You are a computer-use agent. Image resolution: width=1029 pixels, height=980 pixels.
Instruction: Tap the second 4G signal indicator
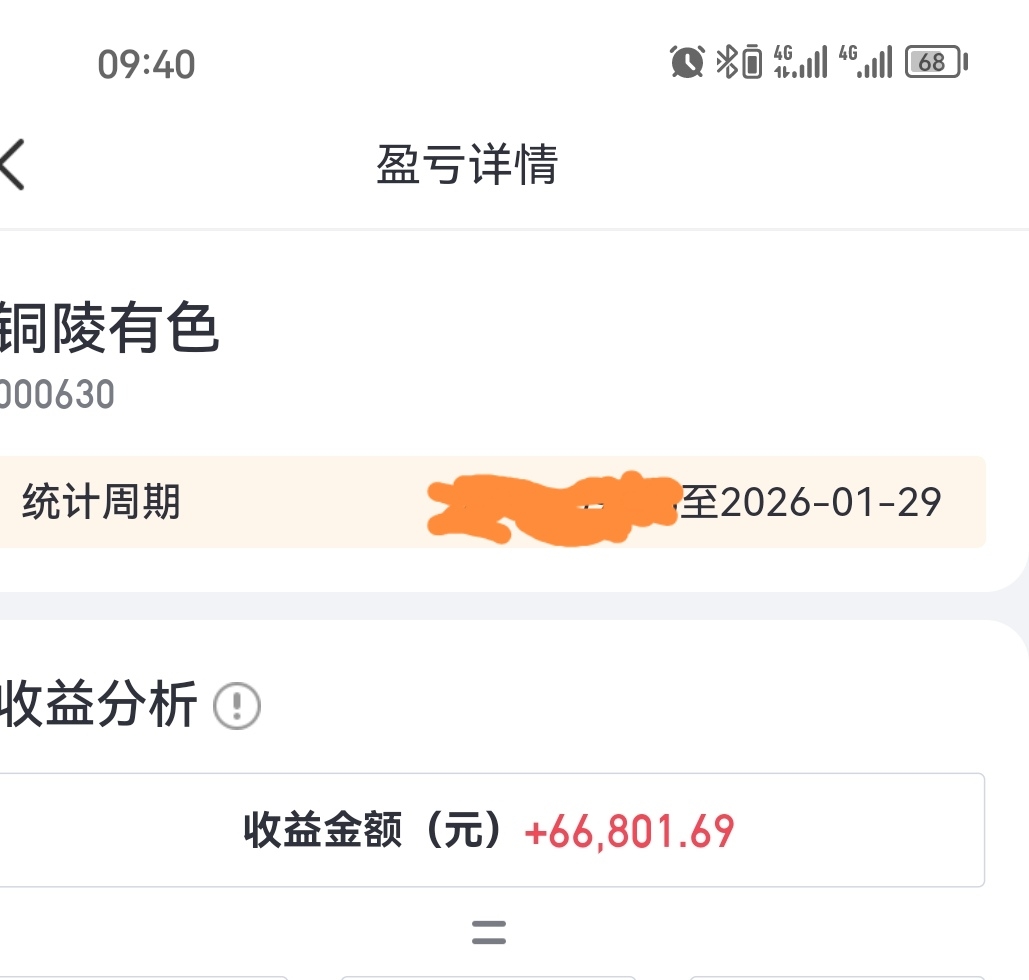point(865,62)
